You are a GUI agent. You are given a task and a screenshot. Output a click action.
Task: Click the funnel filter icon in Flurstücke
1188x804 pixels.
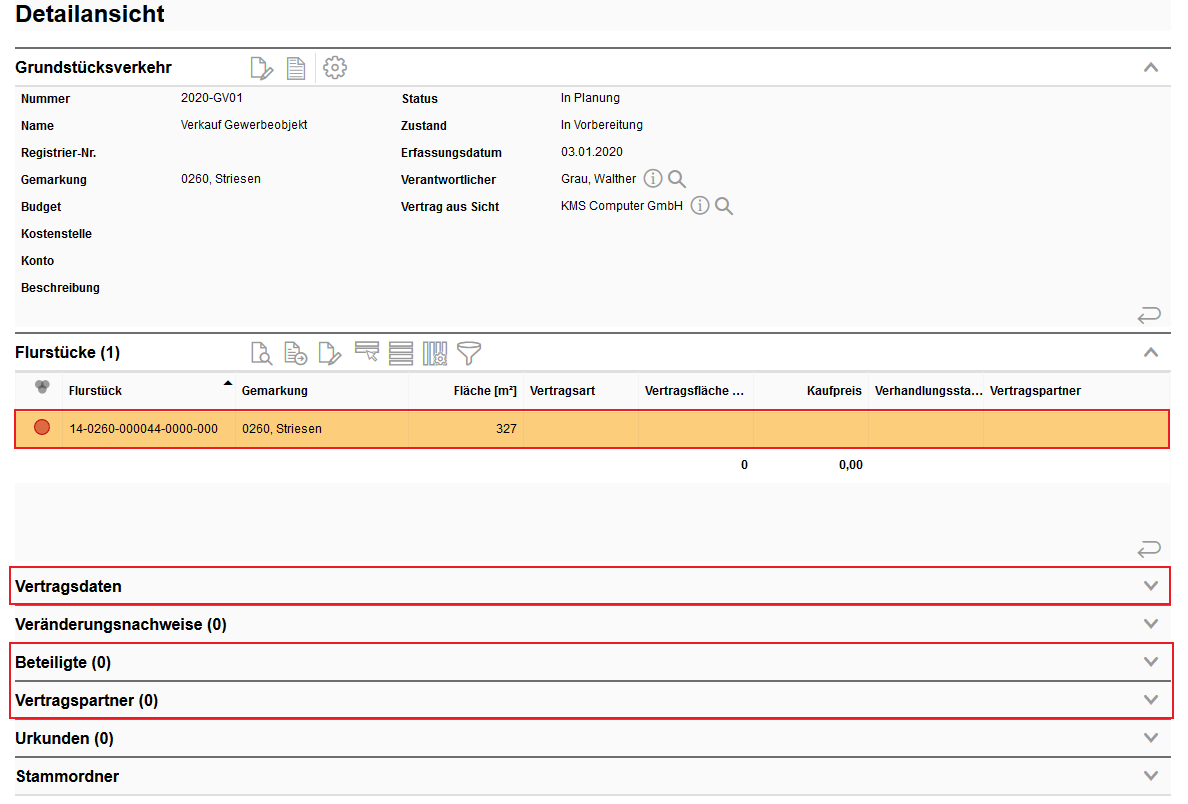469,352
